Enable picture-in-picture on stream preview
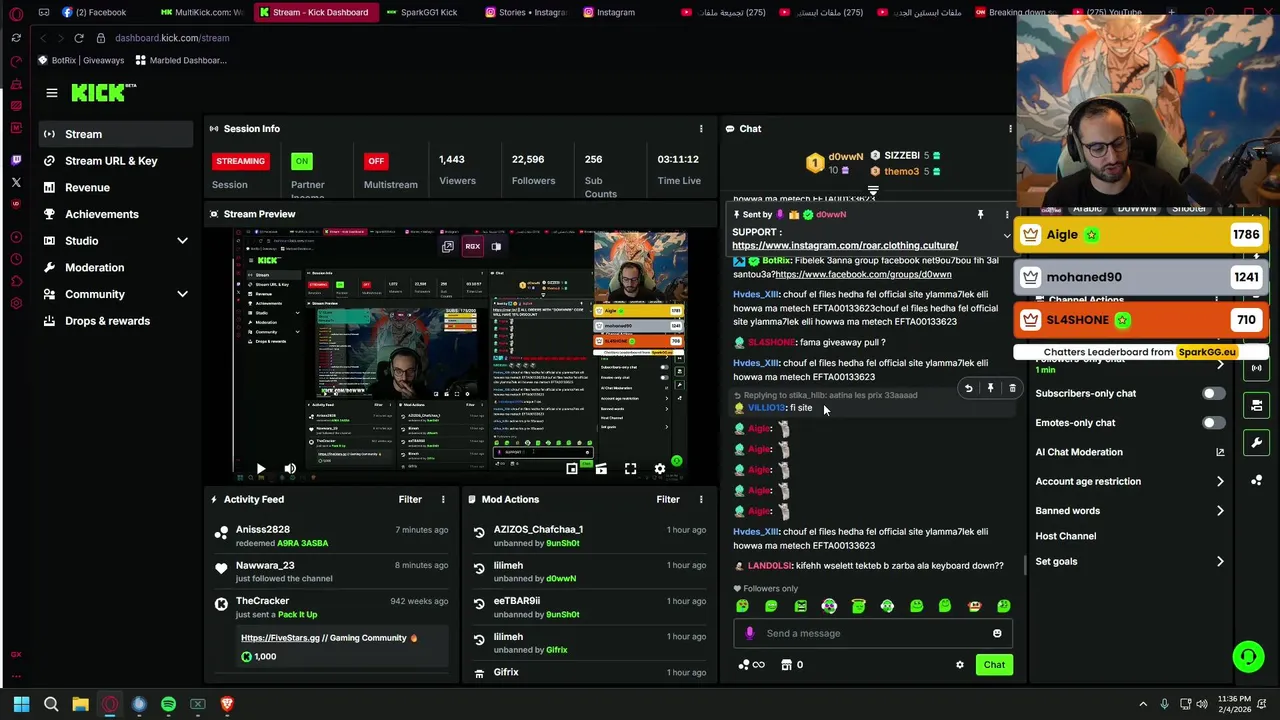Viewport: 1280px width, 720px height. [572, 468]
